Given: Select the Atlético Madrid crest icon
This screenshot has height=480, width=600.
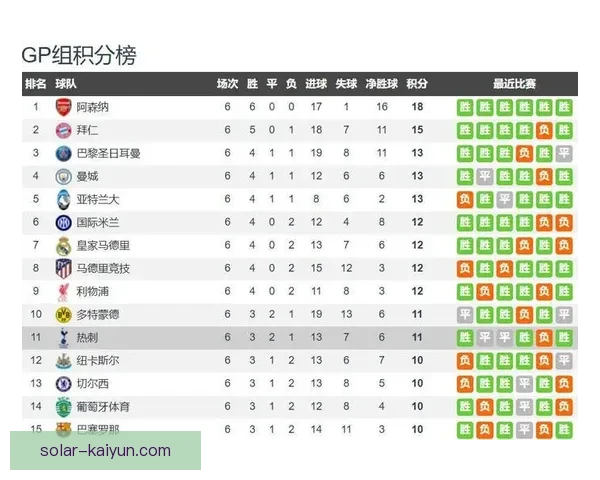Looking at the screenshot, I should click(64, 268).
